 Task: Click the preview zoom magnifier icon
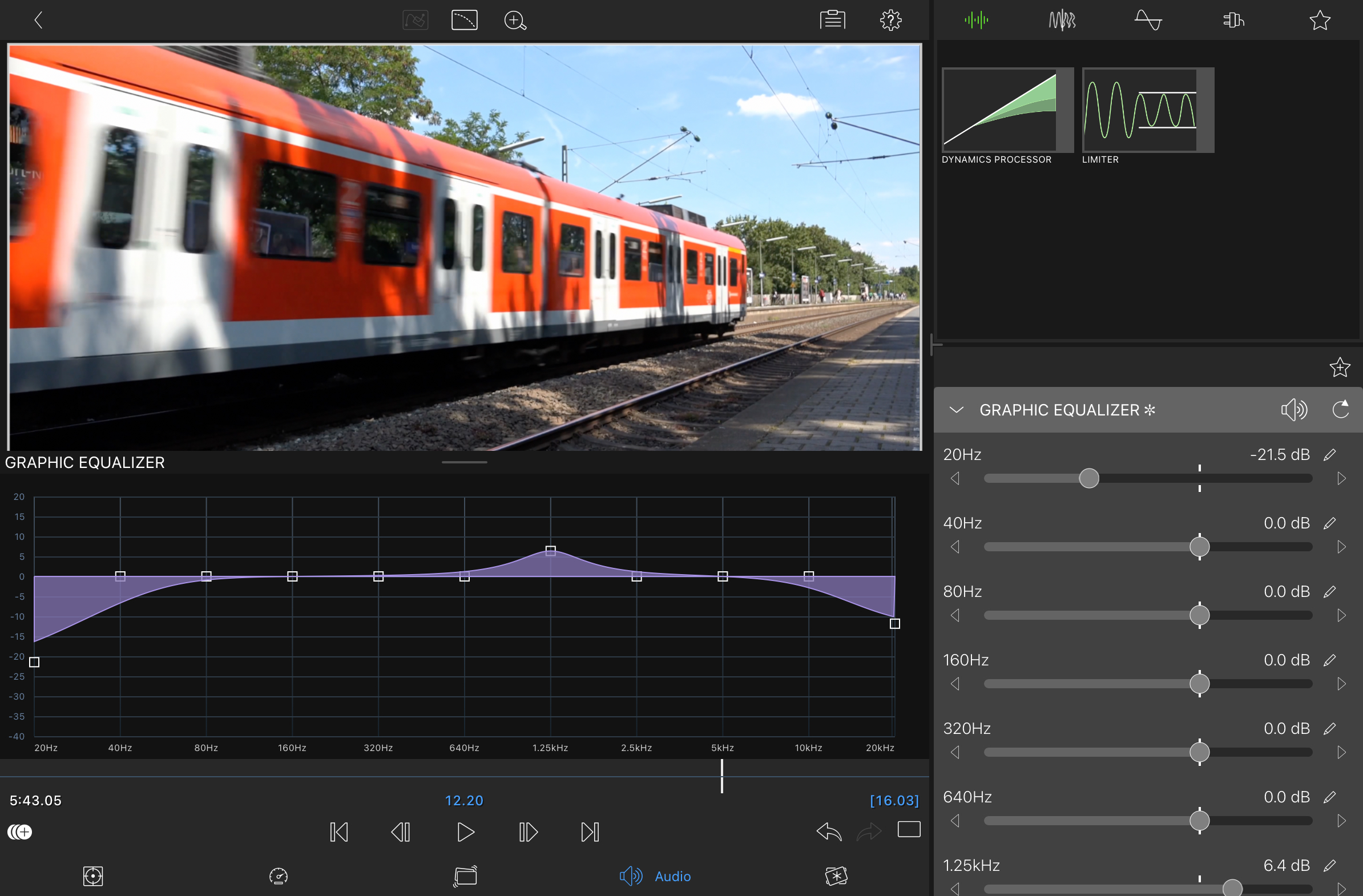(515, 21)
